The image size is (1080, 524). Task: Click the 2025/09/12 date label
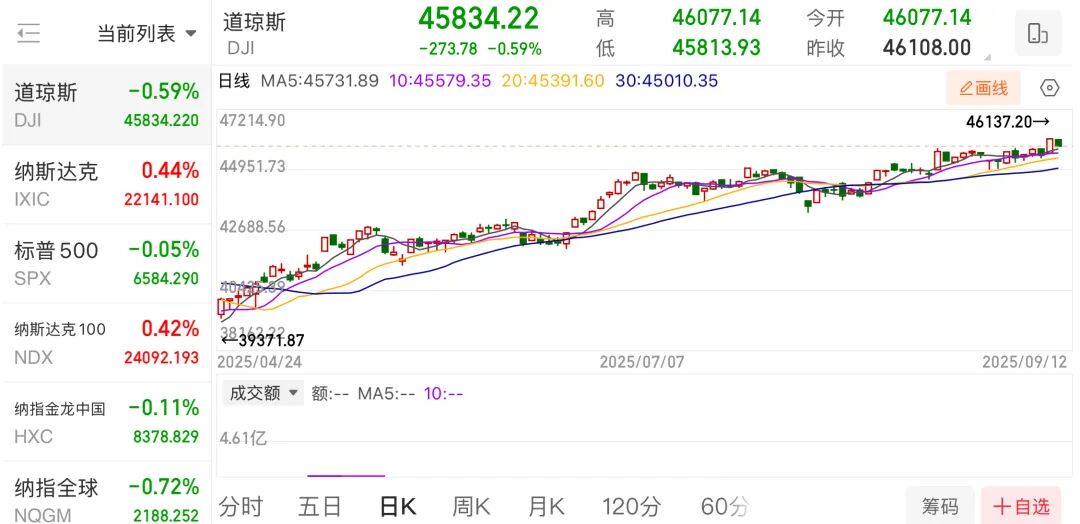(x=1025, y=361)
